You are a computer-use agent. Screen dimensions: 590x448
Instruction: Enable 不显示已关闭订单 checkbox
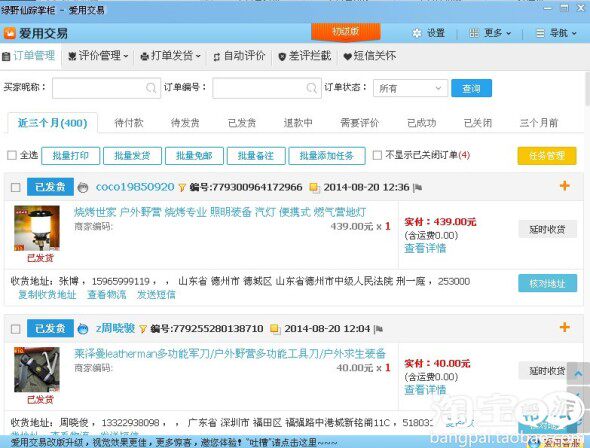pos(377,155)
